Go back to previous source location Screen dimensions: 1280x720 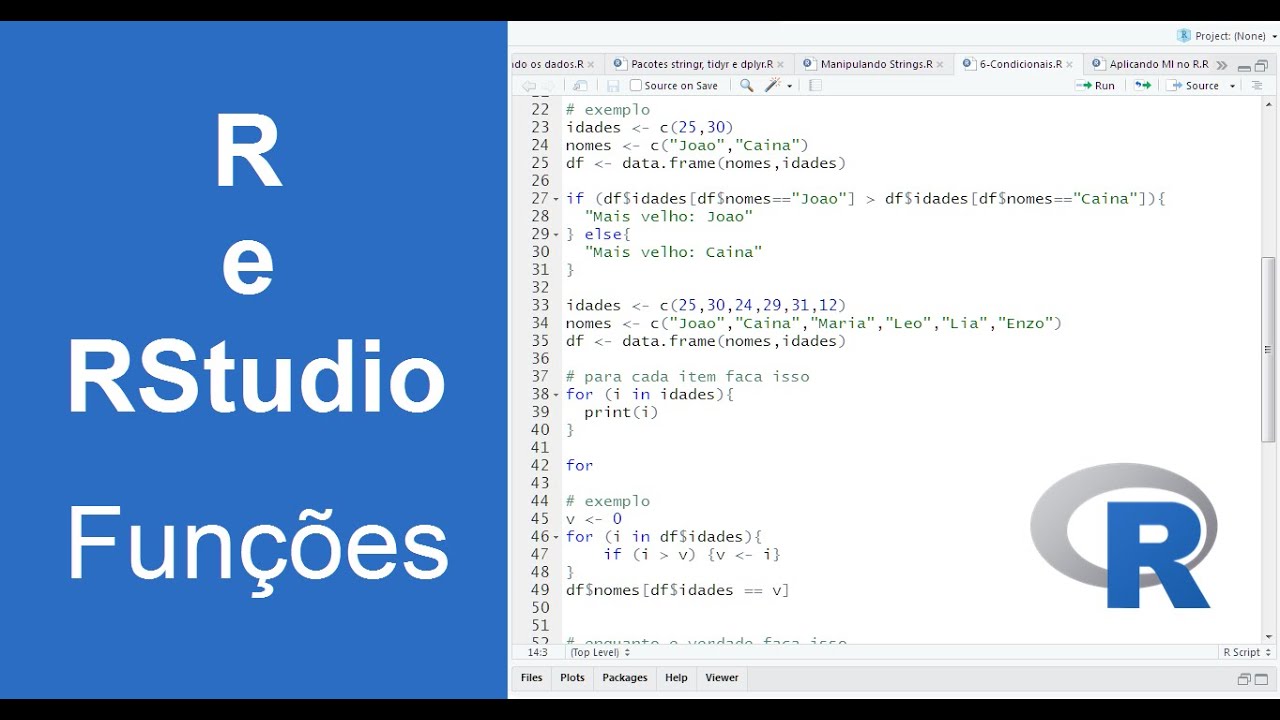528,86
